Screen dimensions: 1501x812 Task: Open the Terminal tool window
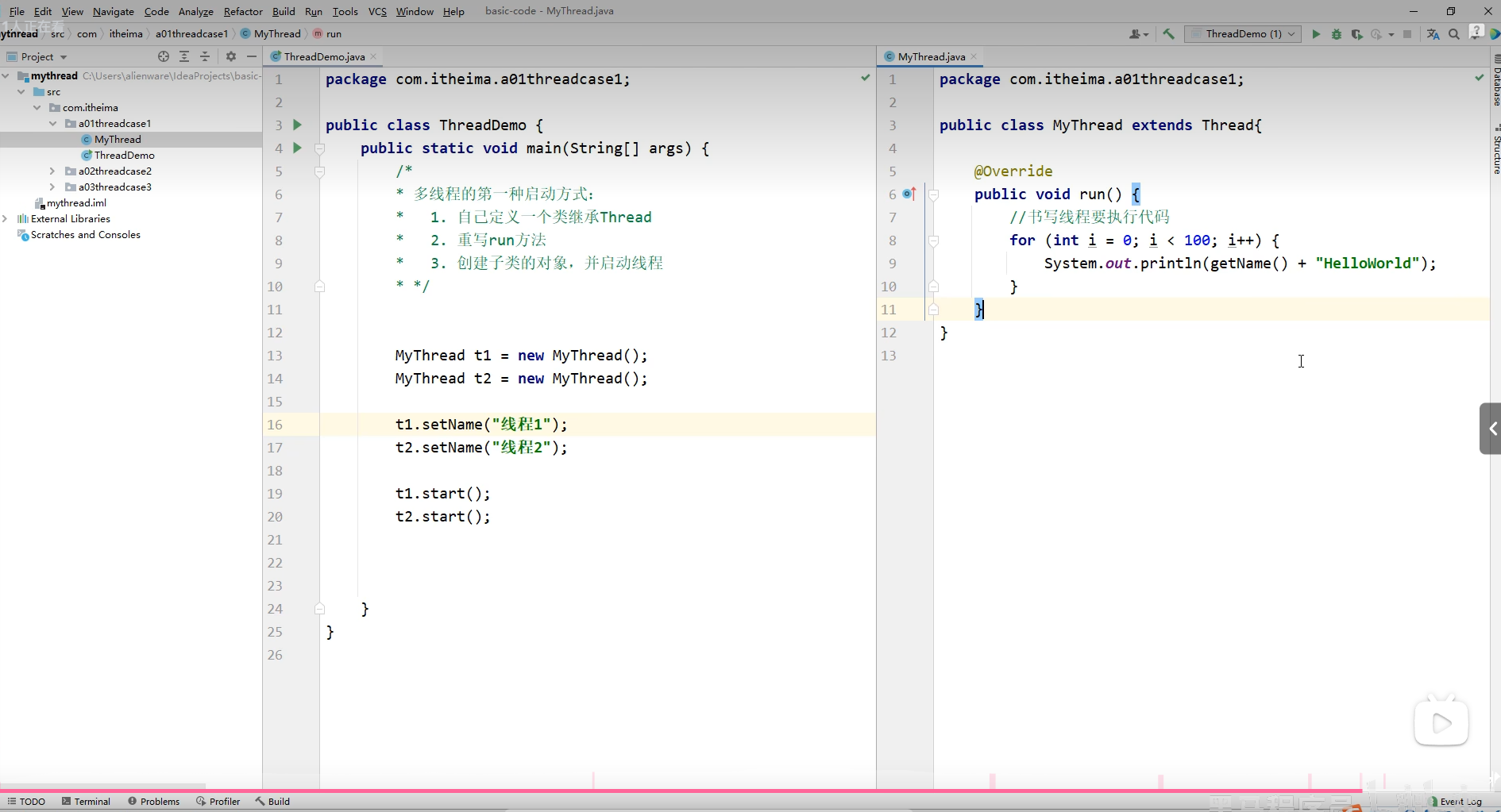click(x=86, y=801)
